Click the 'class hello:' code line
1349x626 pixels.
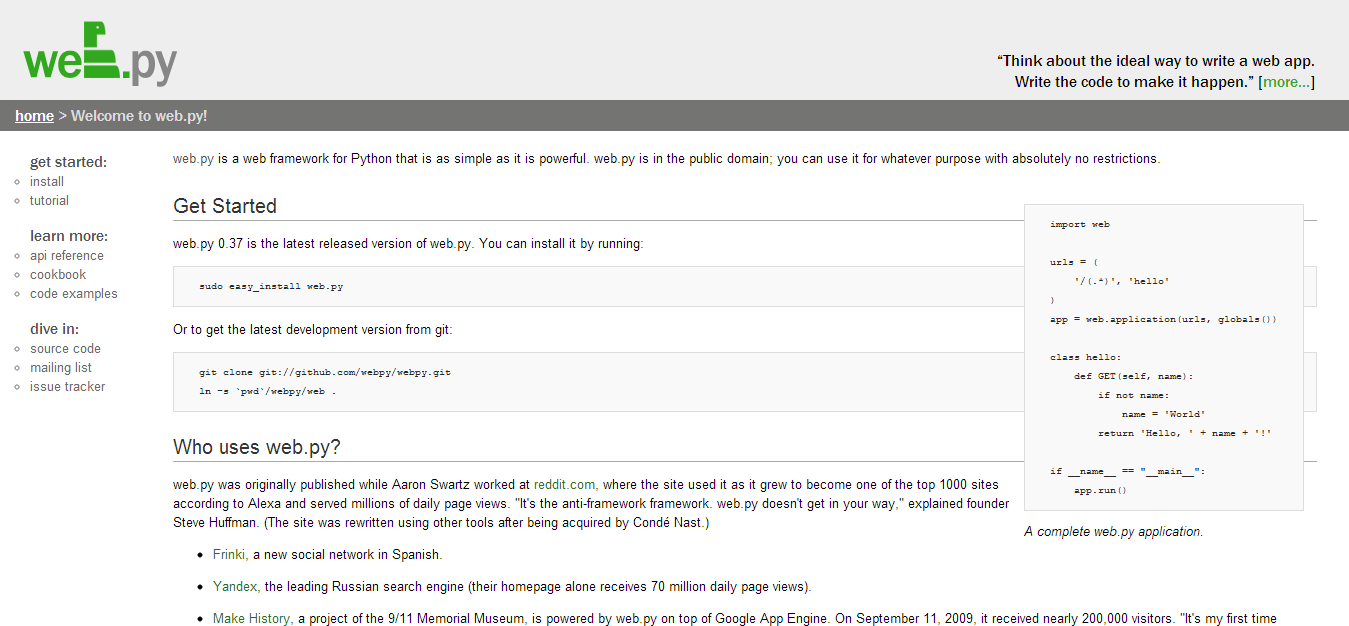pos(1085,357)
